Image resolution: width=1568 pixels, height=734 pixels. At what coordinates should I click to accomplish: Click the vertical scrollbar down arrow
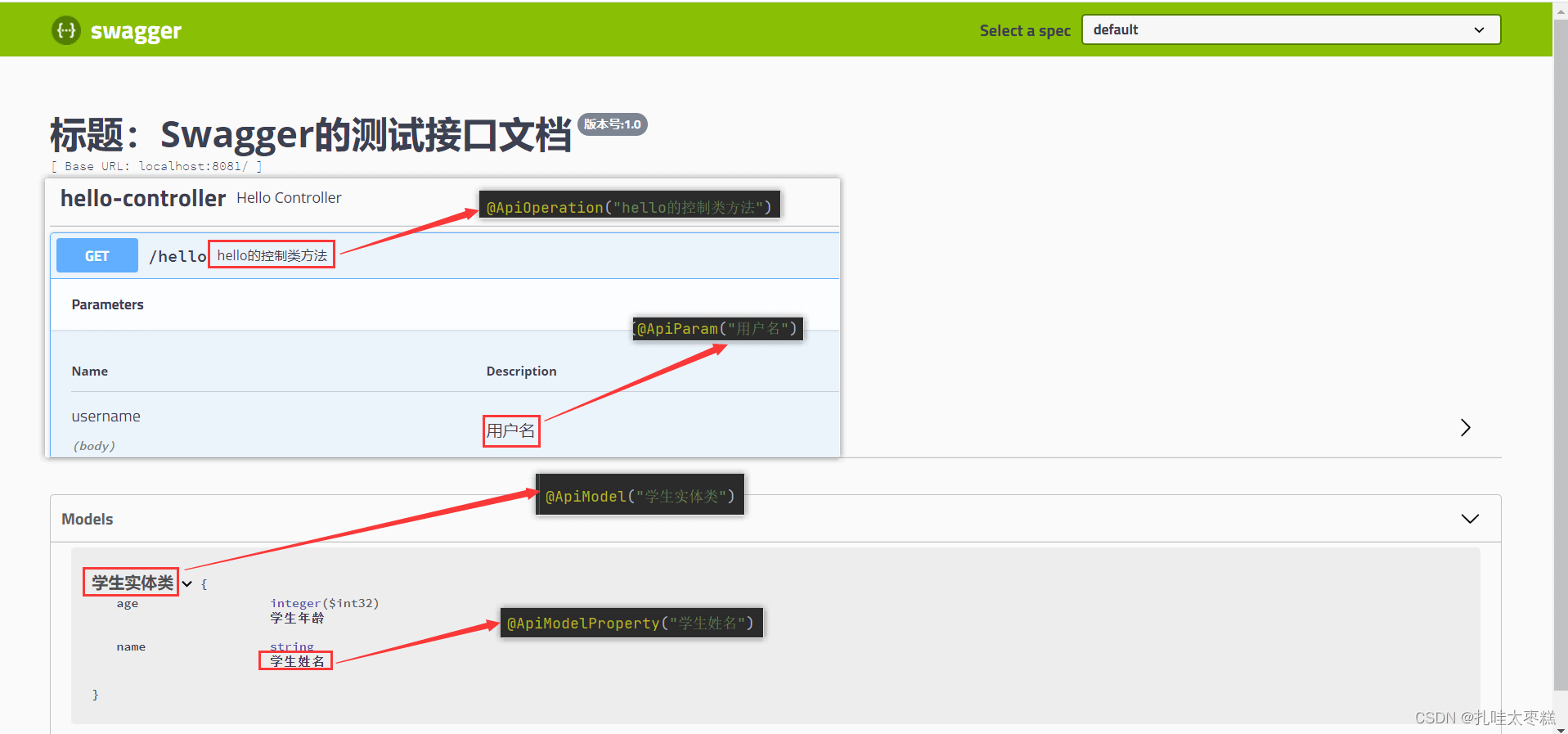coord(1561,728)
